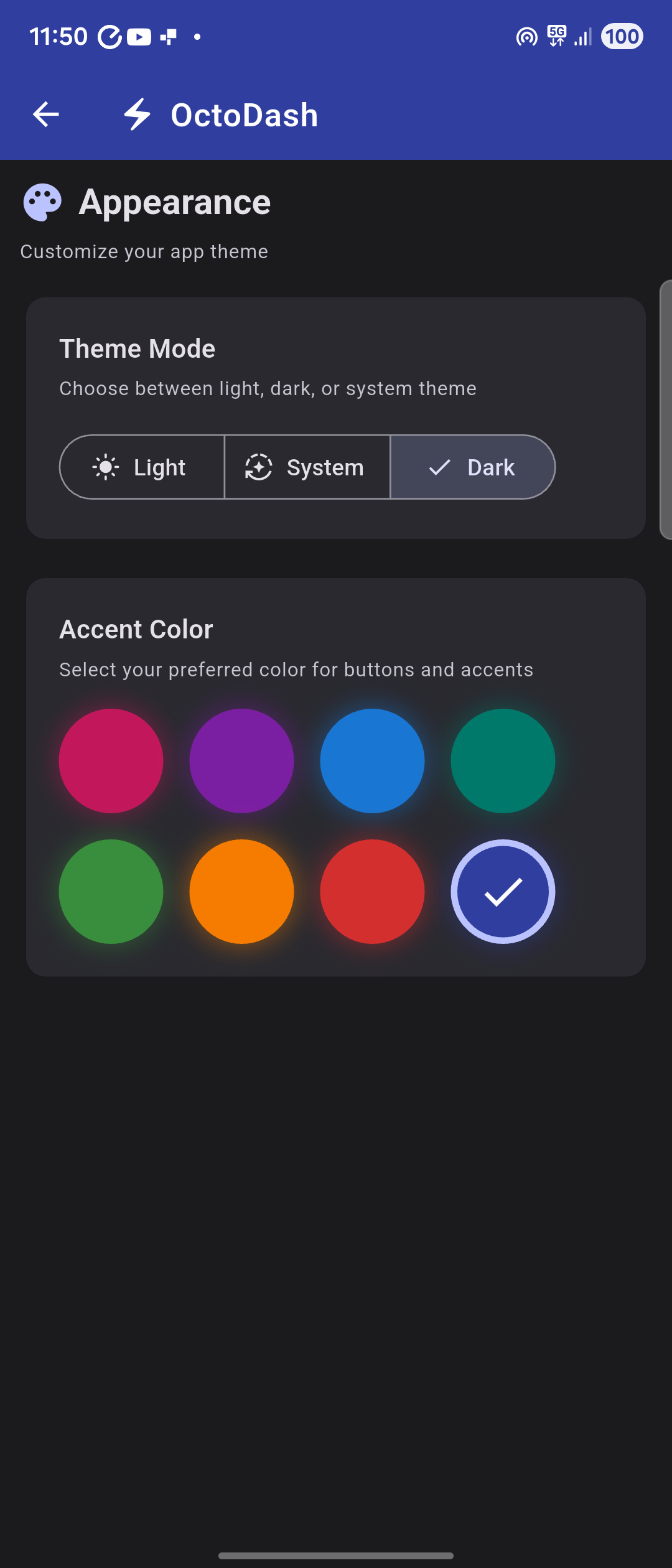Screen dimensions: 672x1568
Task: Switch theme mode to System
Action: (x=307, y=467)
